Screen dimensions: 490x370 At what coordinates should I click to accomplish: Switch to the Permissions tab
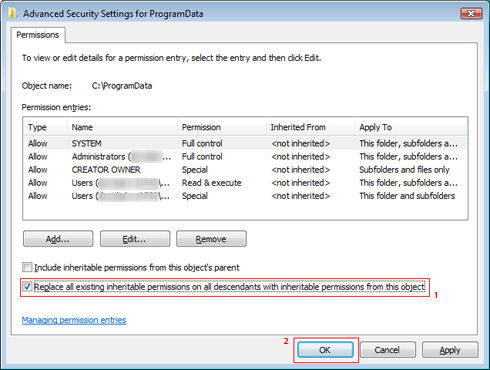point(38,35)
